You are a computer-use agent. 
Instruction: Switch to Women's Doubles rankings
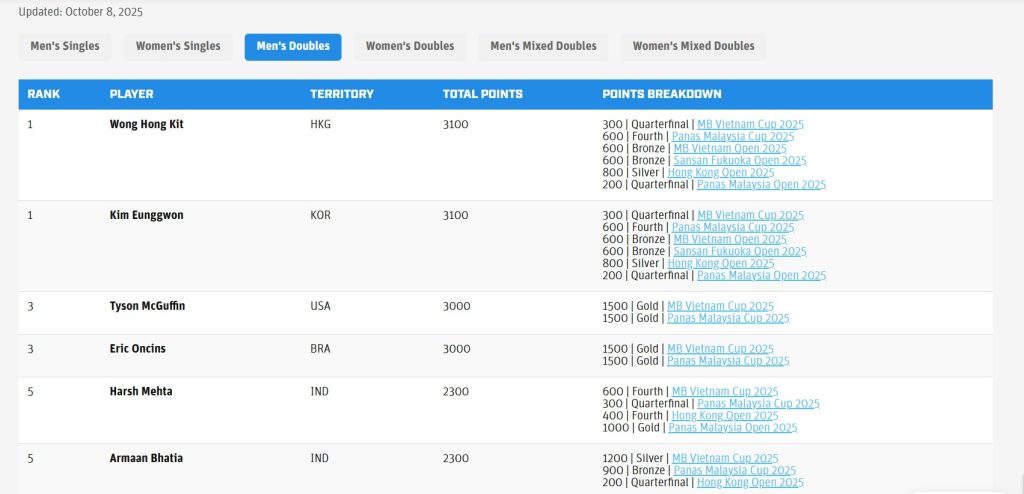click(409, 46)
